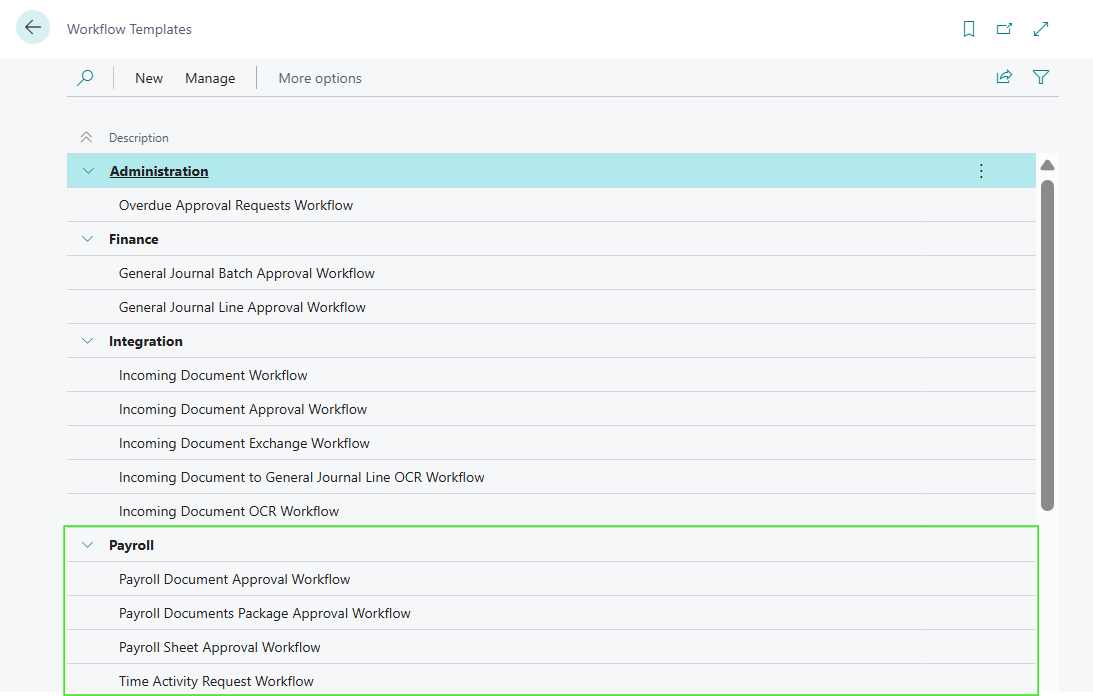Click the expand page diagonal arrows icon
1093x696 pixels.
pos(1041,29)
